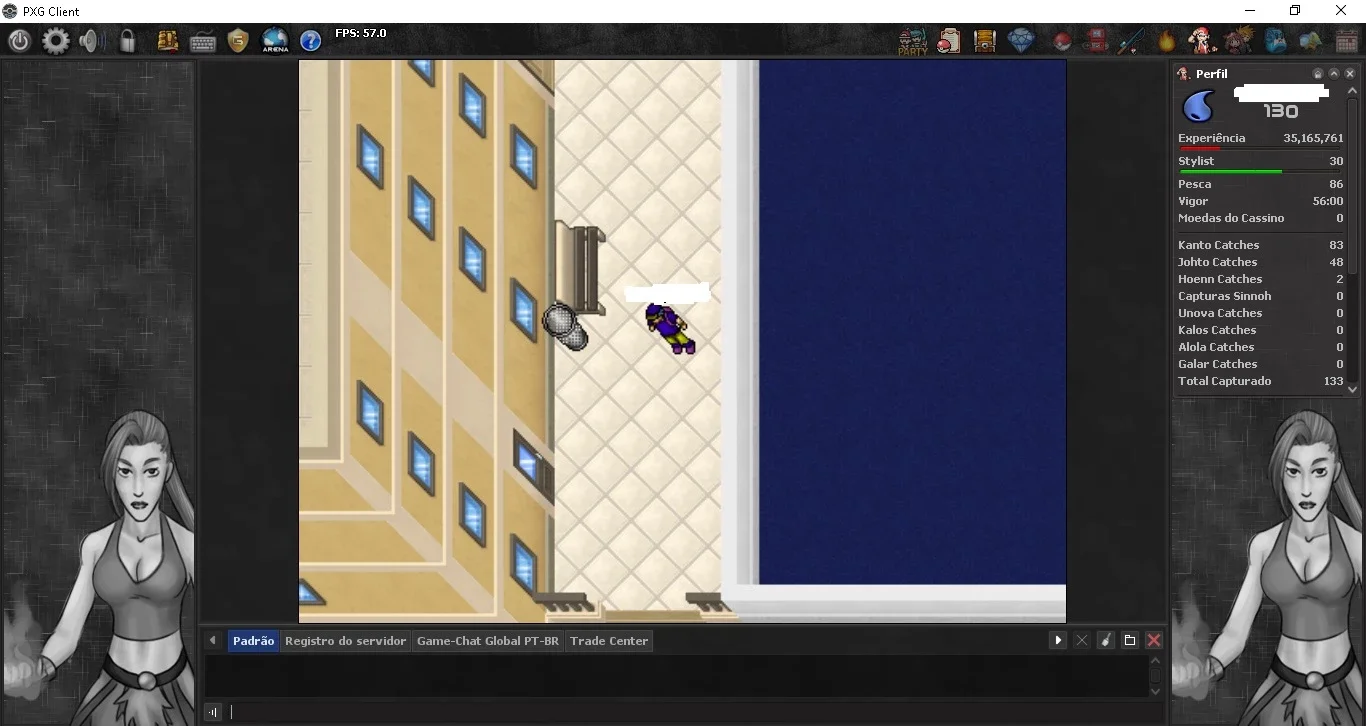
Task: Click the broom clear chat icon
Action: (x=1106, y=640)
